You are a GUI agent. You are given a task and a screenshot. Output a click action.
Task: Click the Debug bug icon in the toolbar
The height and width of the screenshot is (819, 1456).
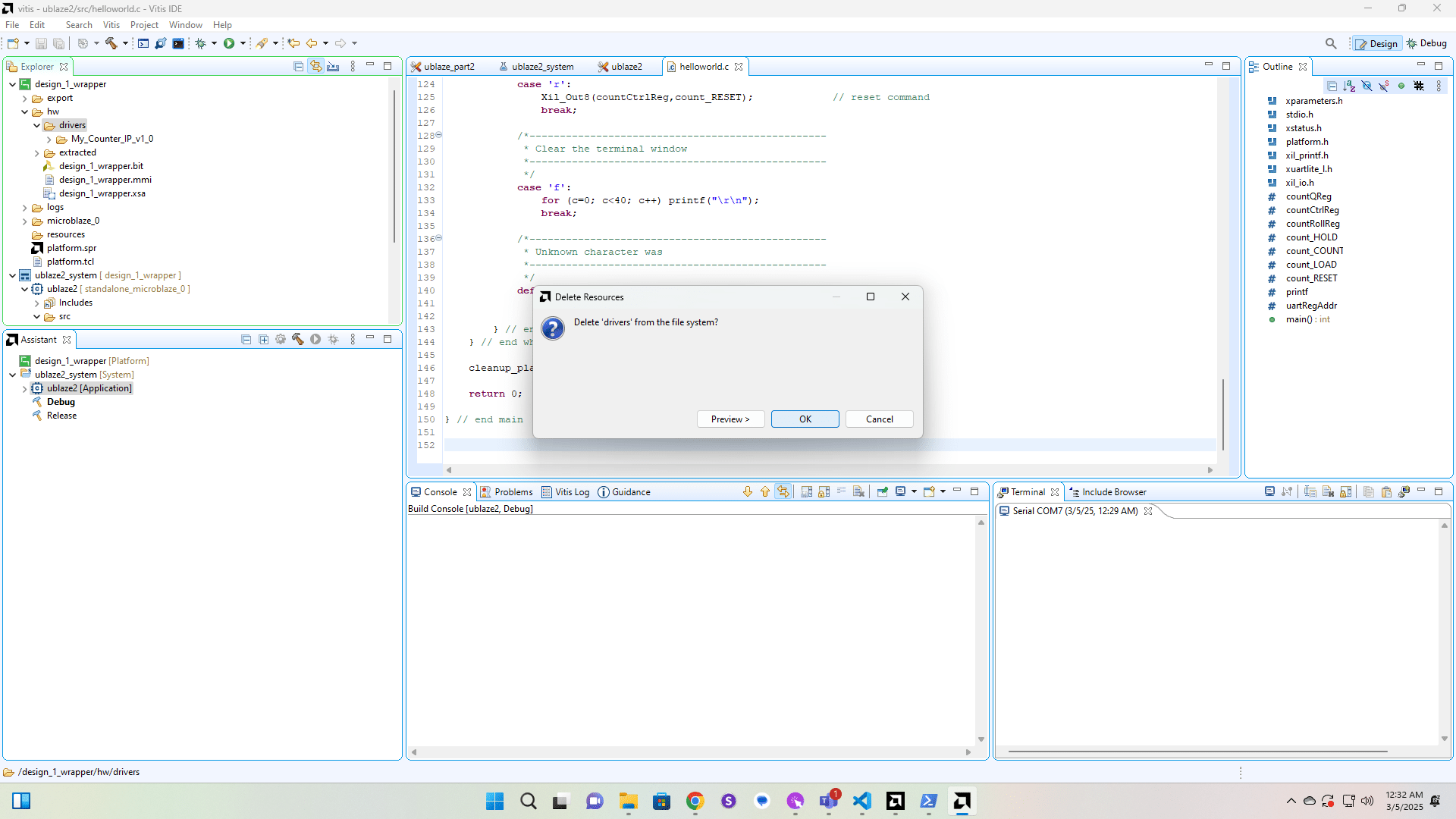point(201,43)
